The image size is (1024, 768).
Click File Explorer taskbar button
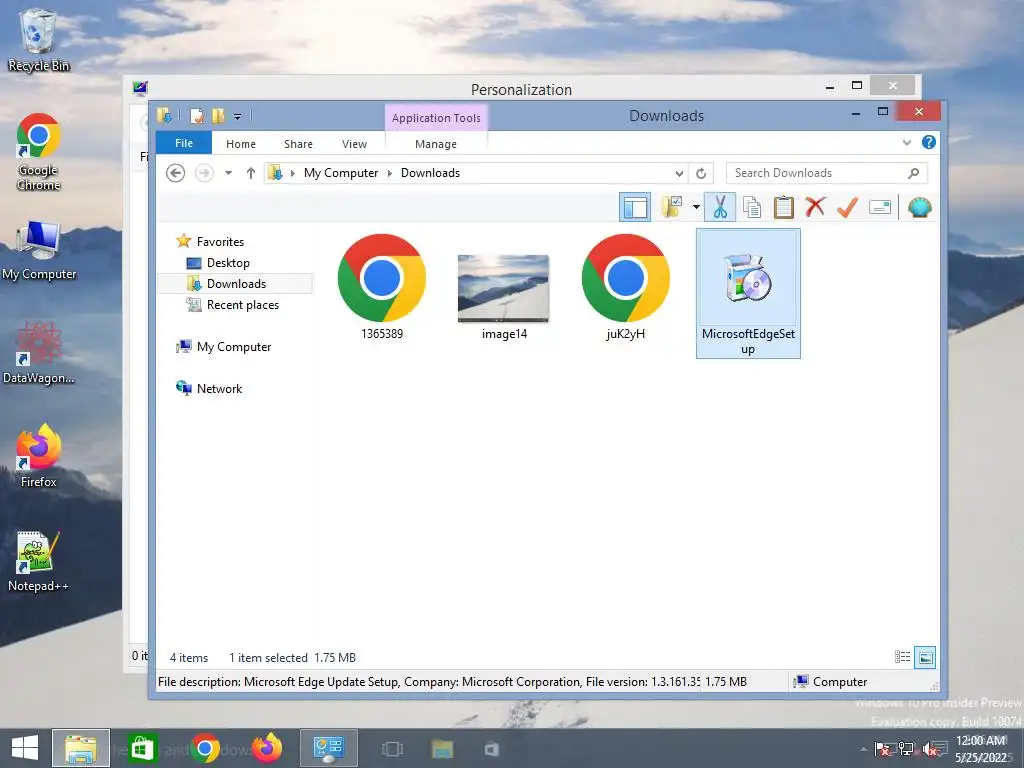tap(81, 748)
